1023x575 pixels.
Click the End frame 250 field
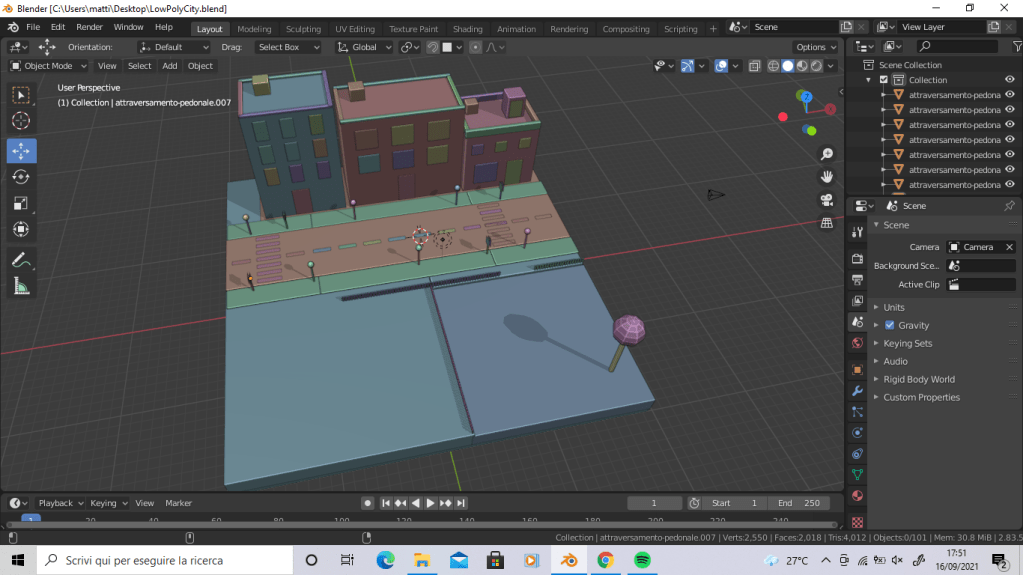[x=799, y=503]
